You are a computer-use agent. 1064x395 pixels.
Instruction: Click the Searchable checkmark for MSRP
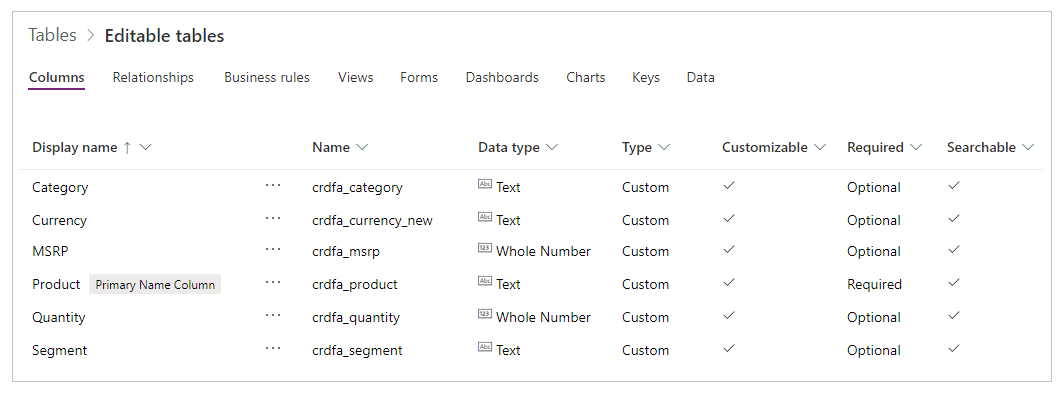click(x=954, y=250)
